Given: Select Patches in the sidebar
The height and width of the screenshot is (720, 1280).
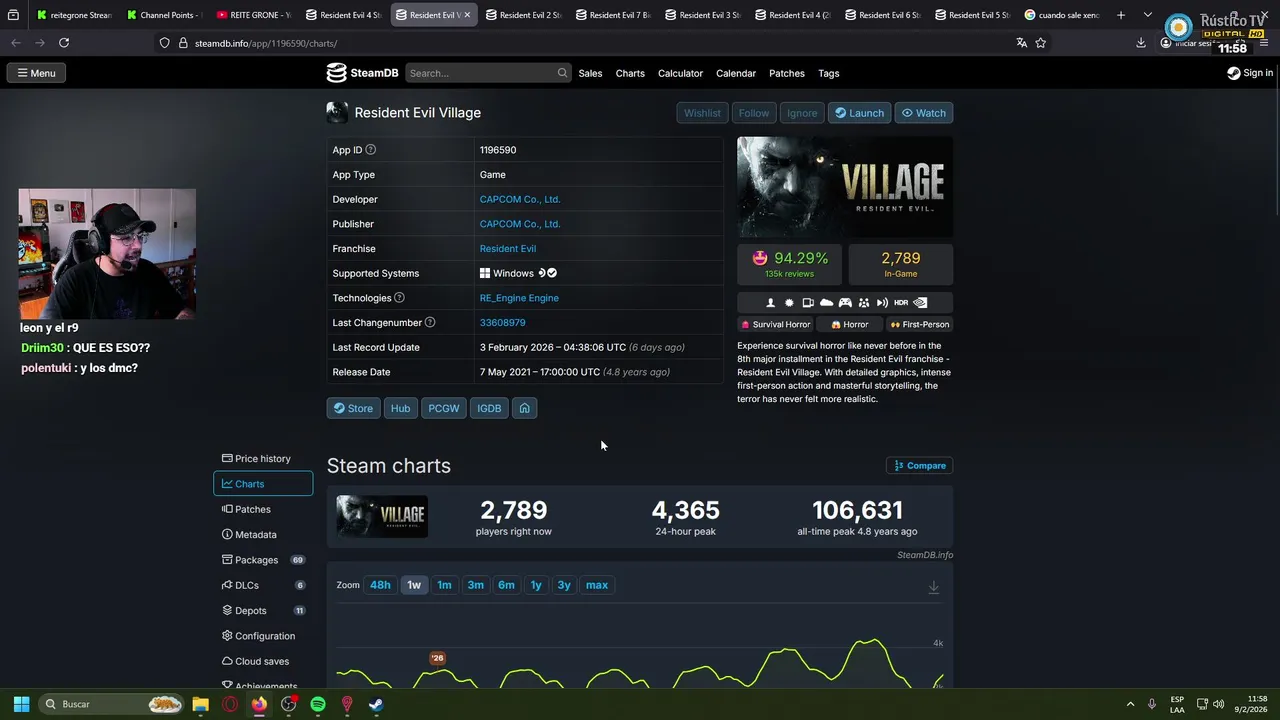Looking at the screenshot, I should 263,509.
